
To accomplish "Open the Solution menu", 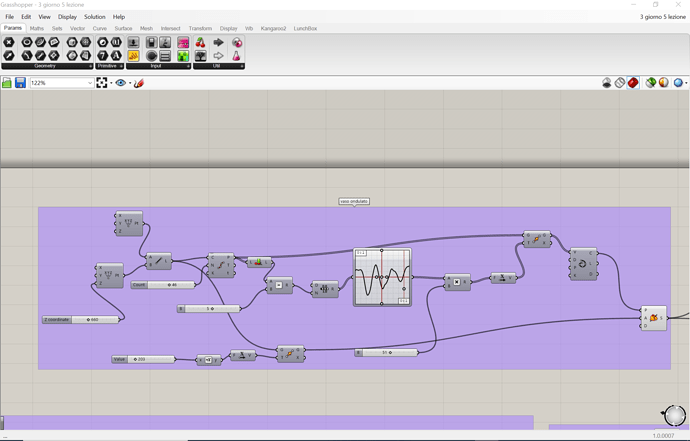I will point(95,17).
